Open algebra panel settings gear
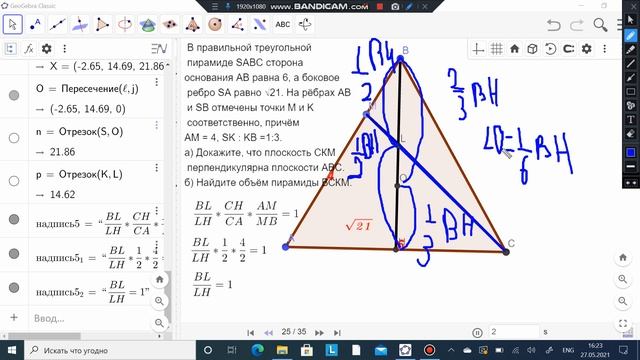Viewport: 640px width, 360px height. pos(47,49)
